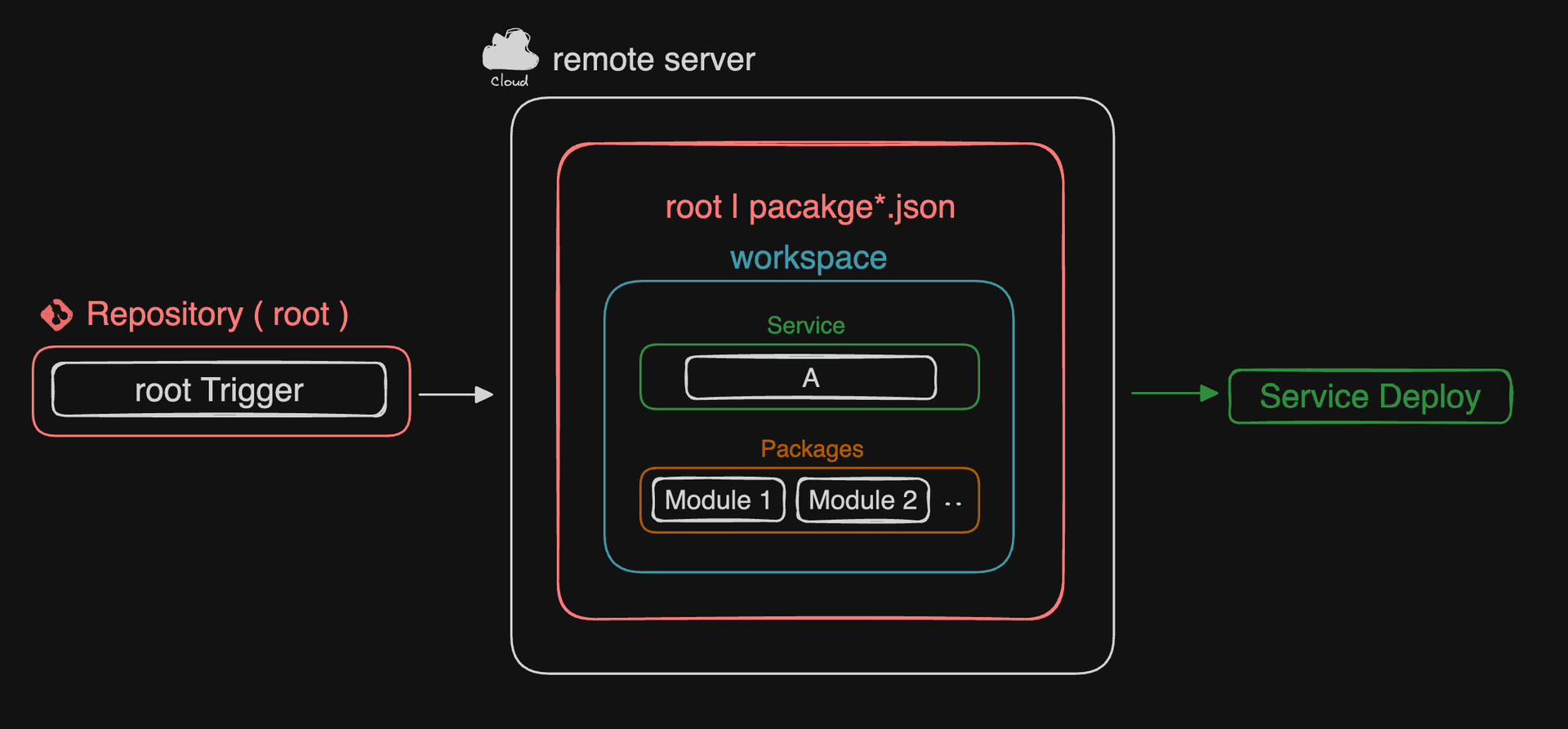Screen dimensions: 1568x729
Task: Click the orange "Packages" label
Action: point(812,449)
